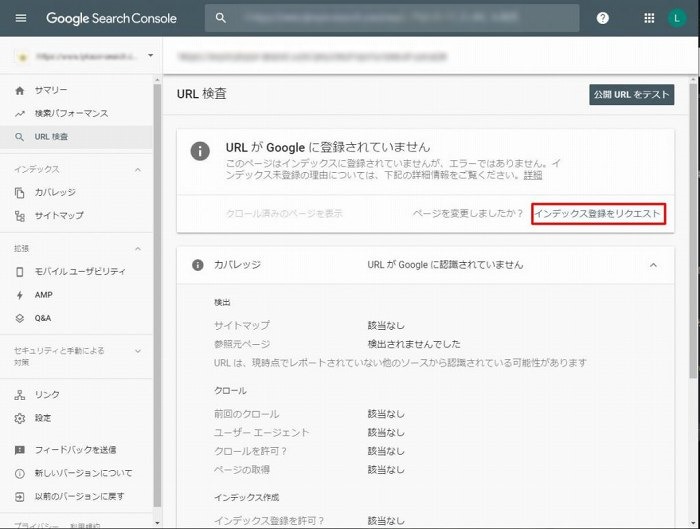Click the trend line icon for 検索パフォーマンス
Image resolution: width=700 pixels, height=529 pixels.
(x=20, y=114)
